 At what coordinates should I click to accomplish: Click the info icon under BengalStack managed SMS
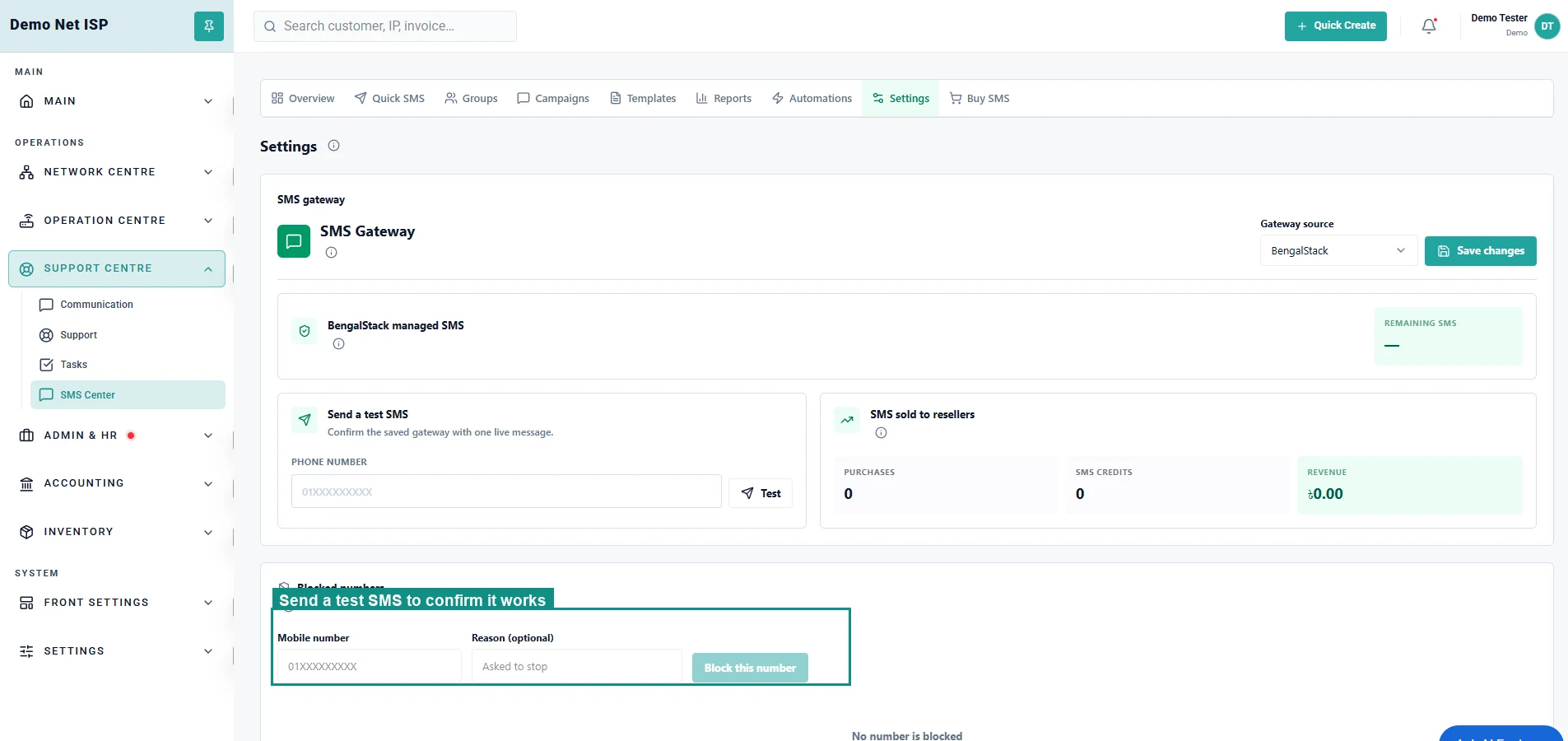click(x=338, y=344)
